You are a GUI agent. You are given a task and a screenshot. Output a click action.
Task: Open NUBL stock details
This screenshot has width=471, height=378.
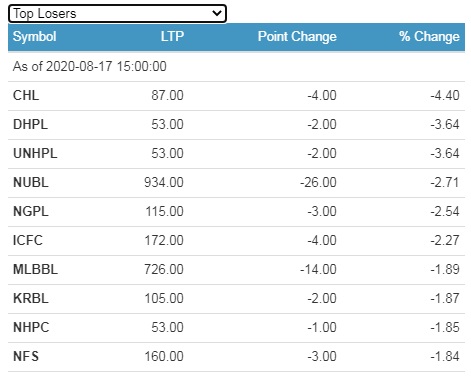click(31, 182)
